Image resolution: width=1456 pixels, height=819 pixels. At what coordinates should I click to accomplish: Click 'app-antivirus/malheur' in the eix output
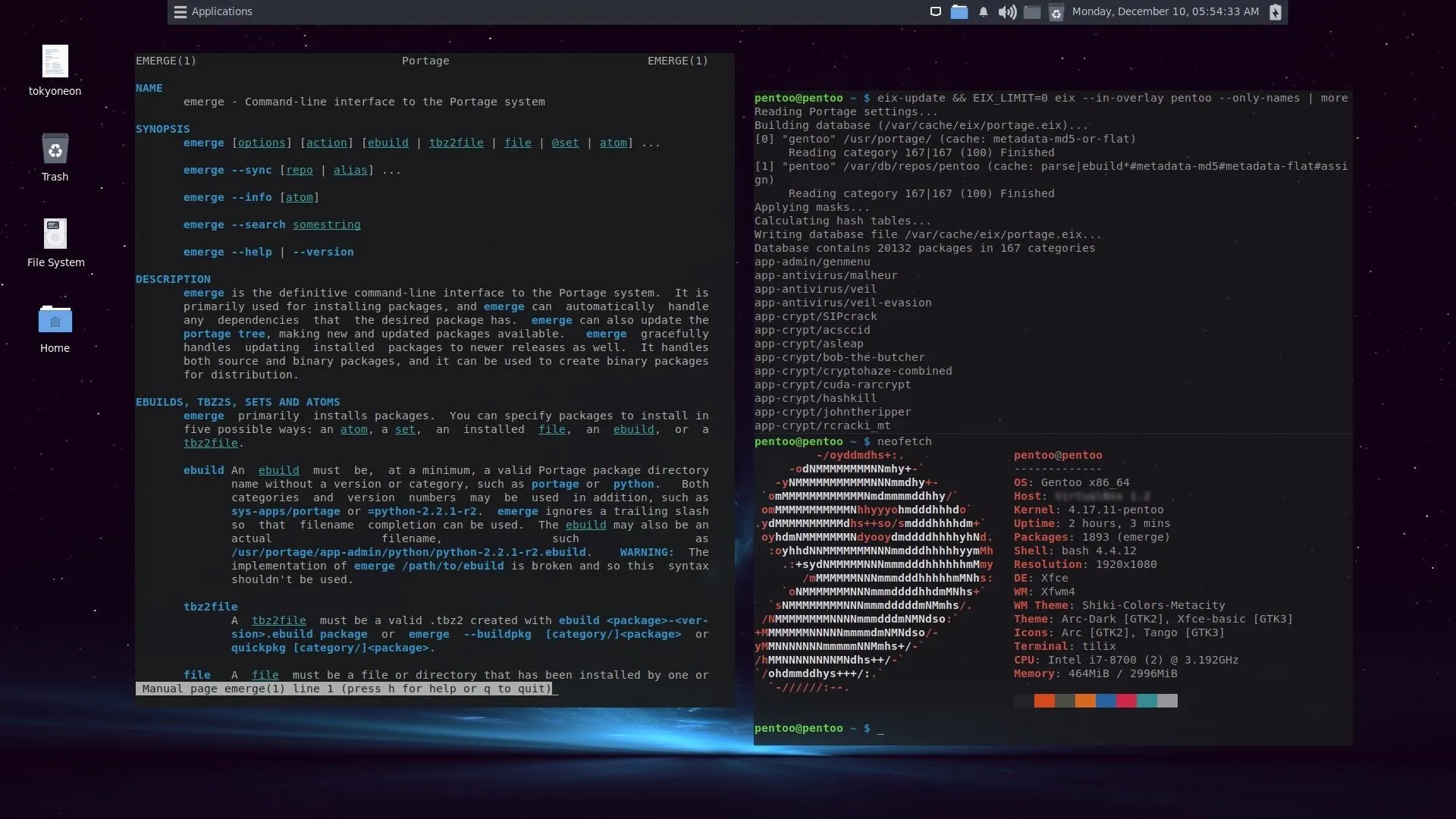[826, 276]
